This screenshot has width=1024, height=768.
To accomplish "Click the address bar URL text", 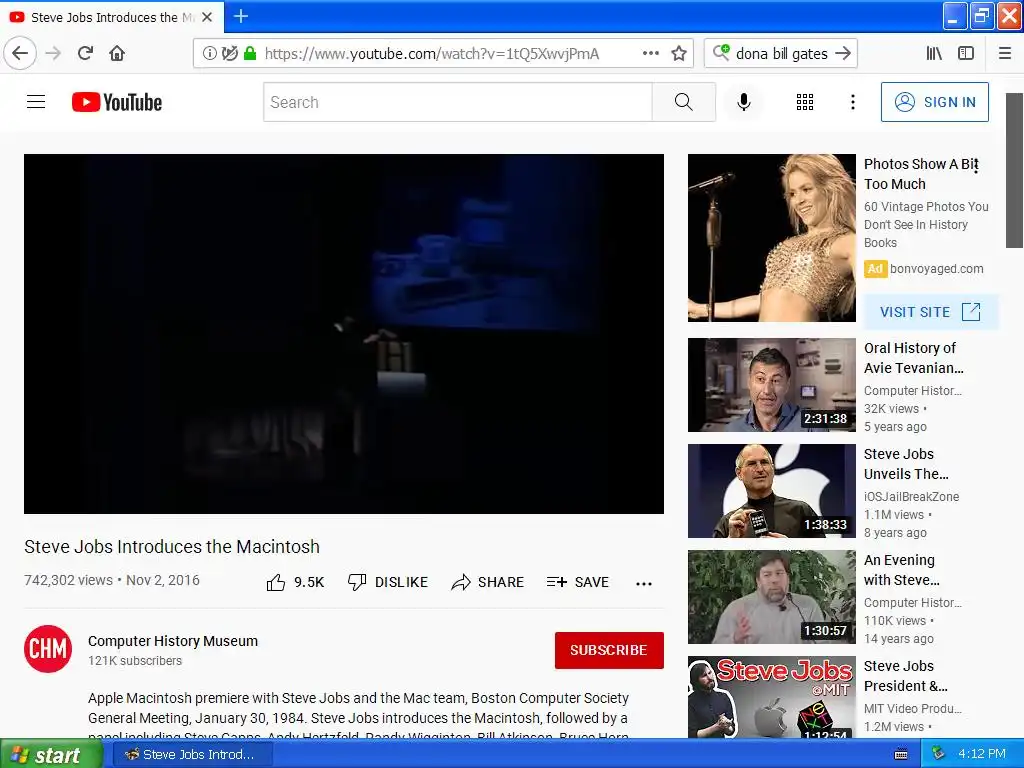I will 432,54.
